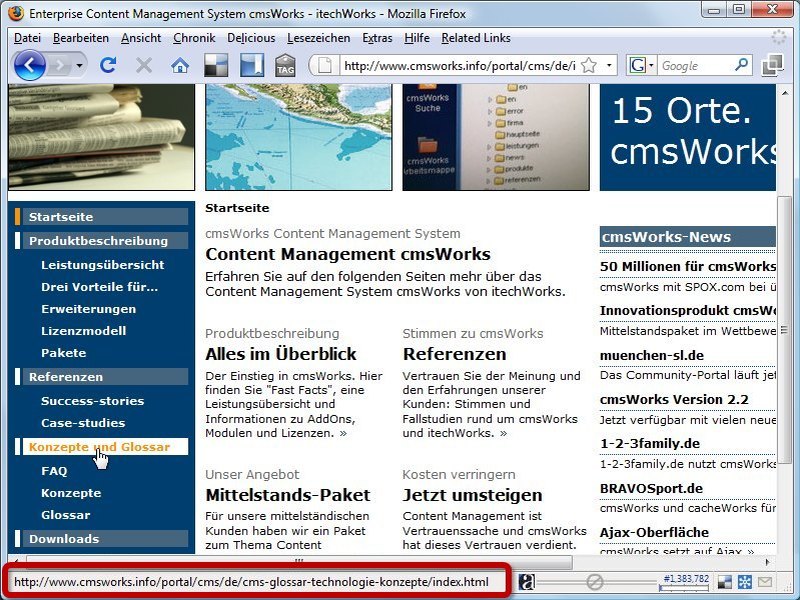Go to the Home page icon
The width and height of the screenshot is (800, 600).
pos(180,65)
